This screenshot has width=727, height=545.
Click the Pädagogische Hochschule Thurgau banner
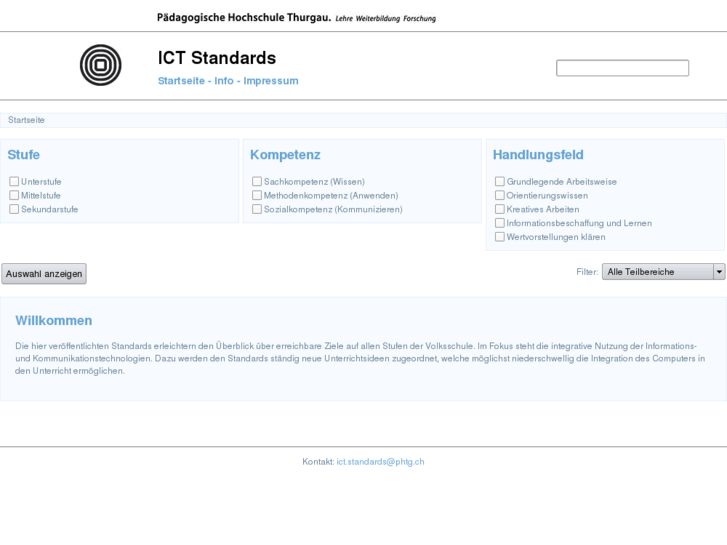pyautogui.click(x=296, y=18)
